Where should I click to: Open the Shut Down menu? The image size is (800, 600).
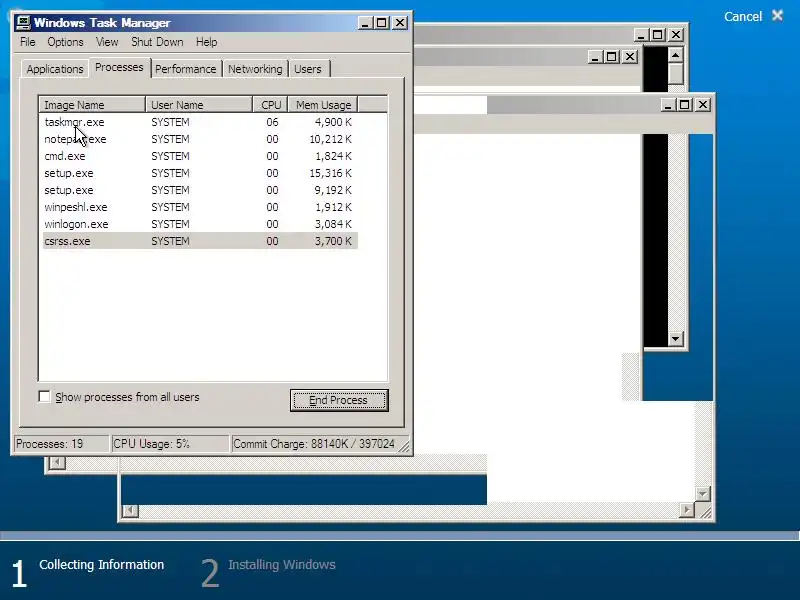(x=157, y=42)
